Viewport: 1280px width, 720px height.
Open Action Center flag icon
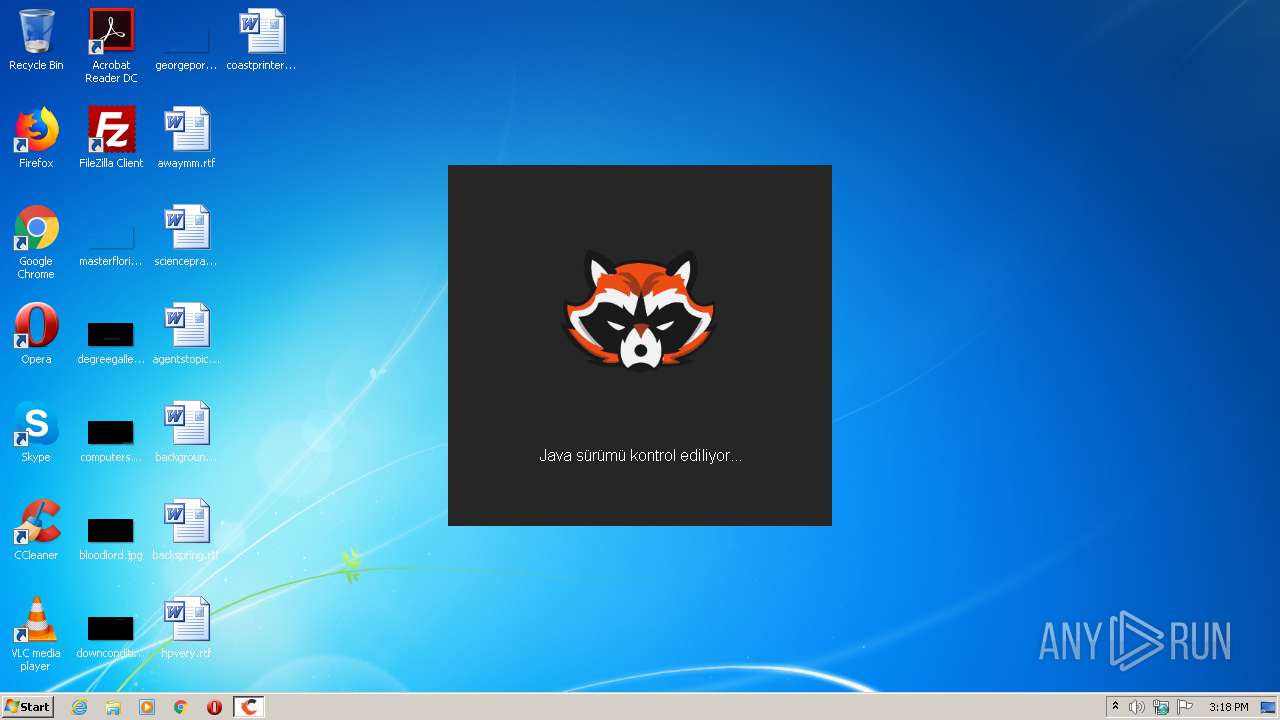coord(1186,707)
